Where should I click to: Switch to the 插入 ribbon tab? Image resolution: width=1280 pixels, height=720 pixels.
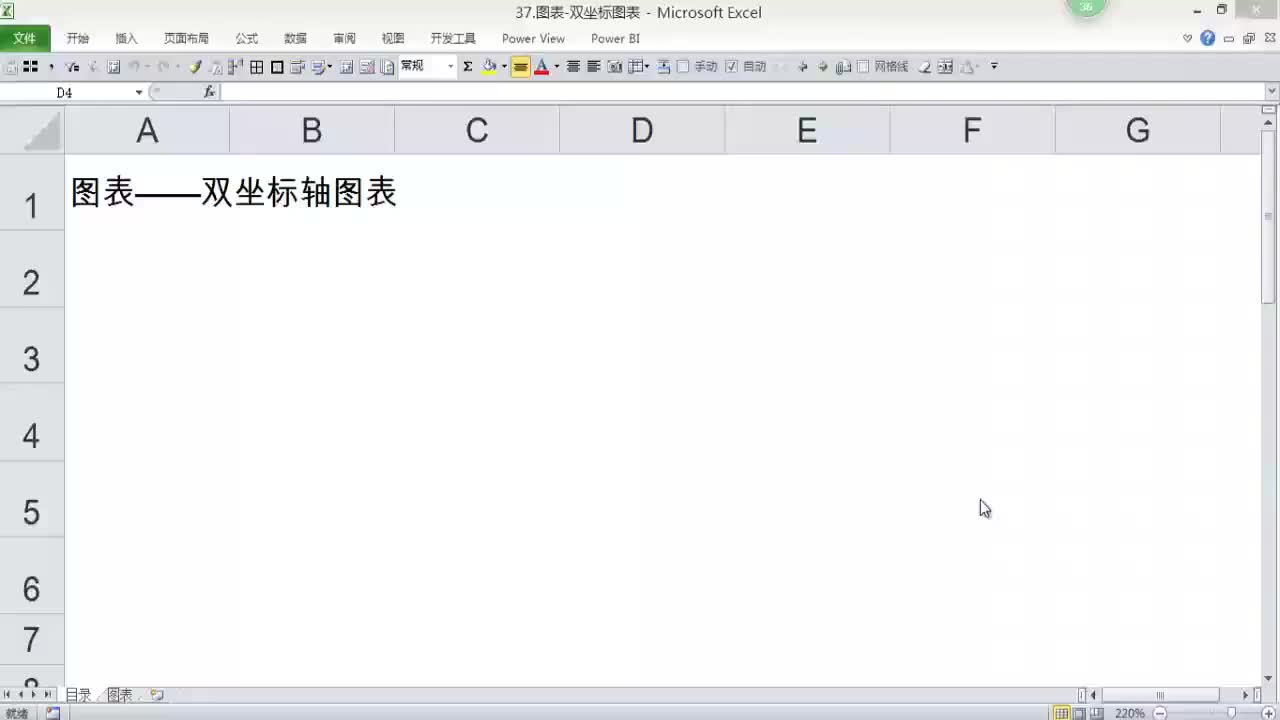(x=127, y=38)
